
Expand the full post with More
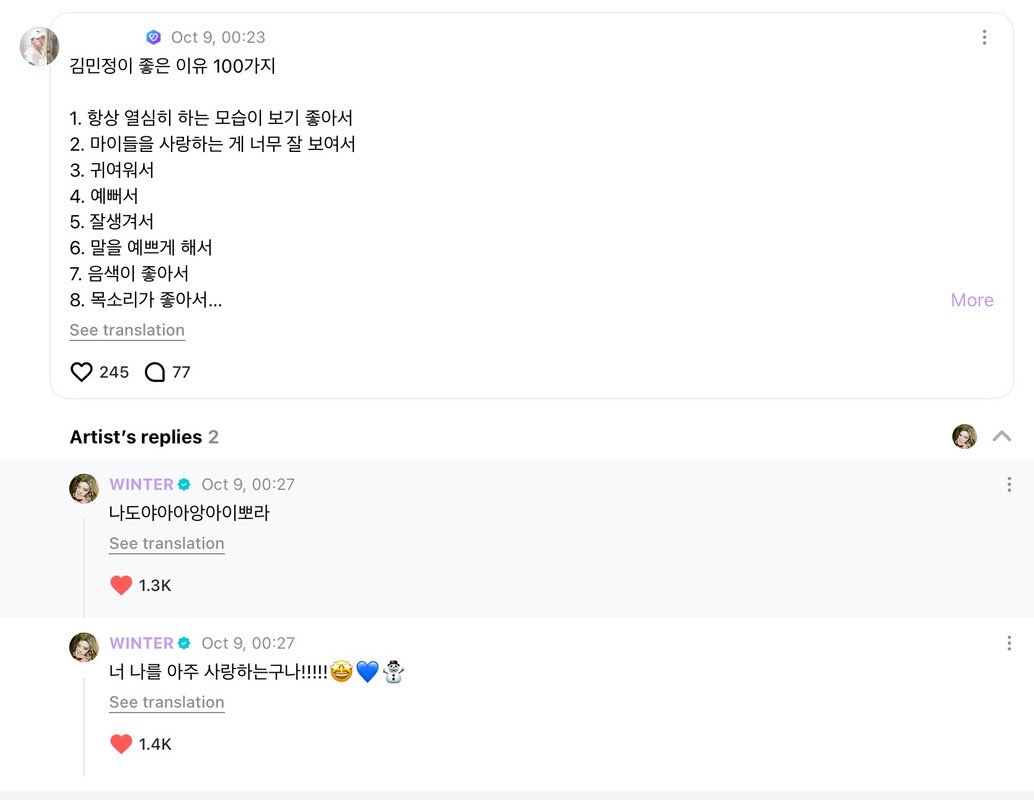[x=971, y=300]
